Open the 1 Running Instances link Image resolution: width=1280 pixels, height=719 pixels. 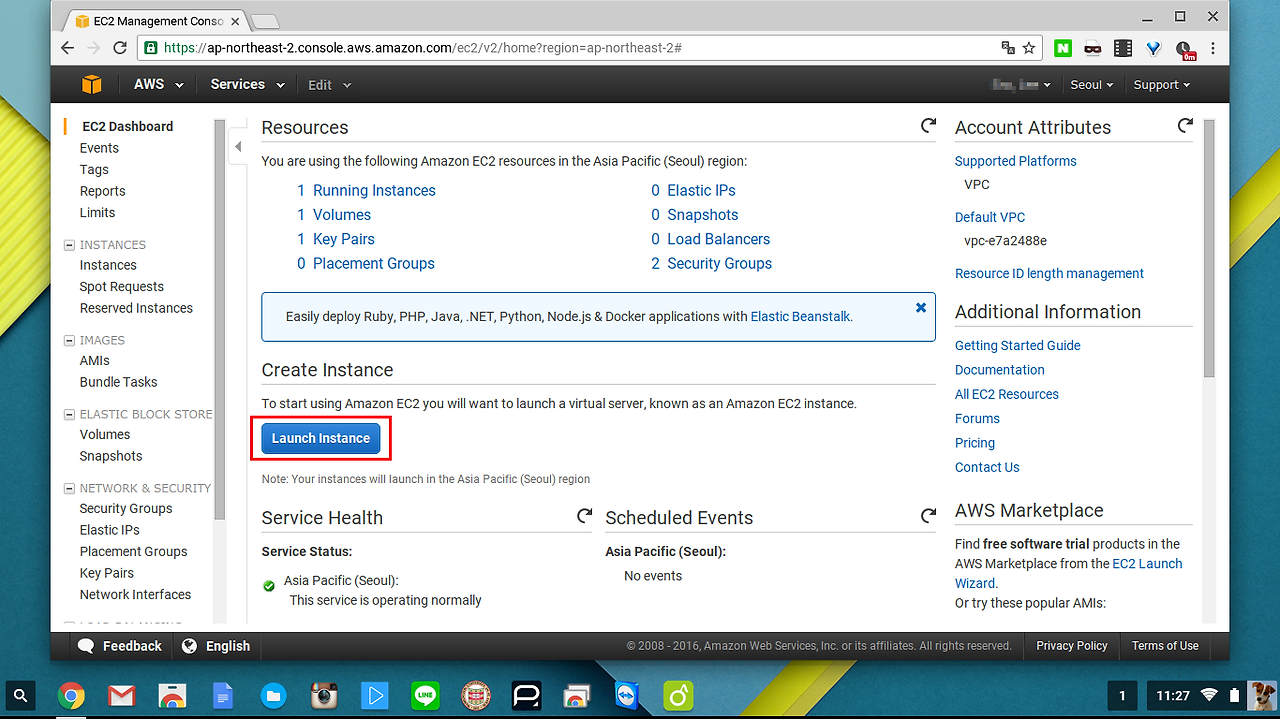click(x=366, y=191)
